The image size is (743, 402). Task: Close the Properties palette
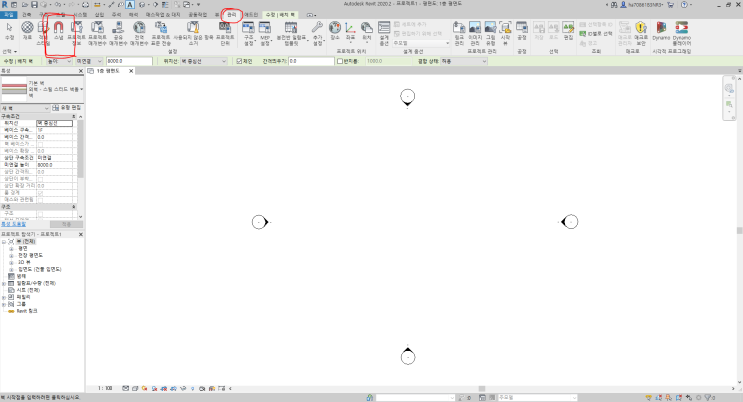point(81,71)
